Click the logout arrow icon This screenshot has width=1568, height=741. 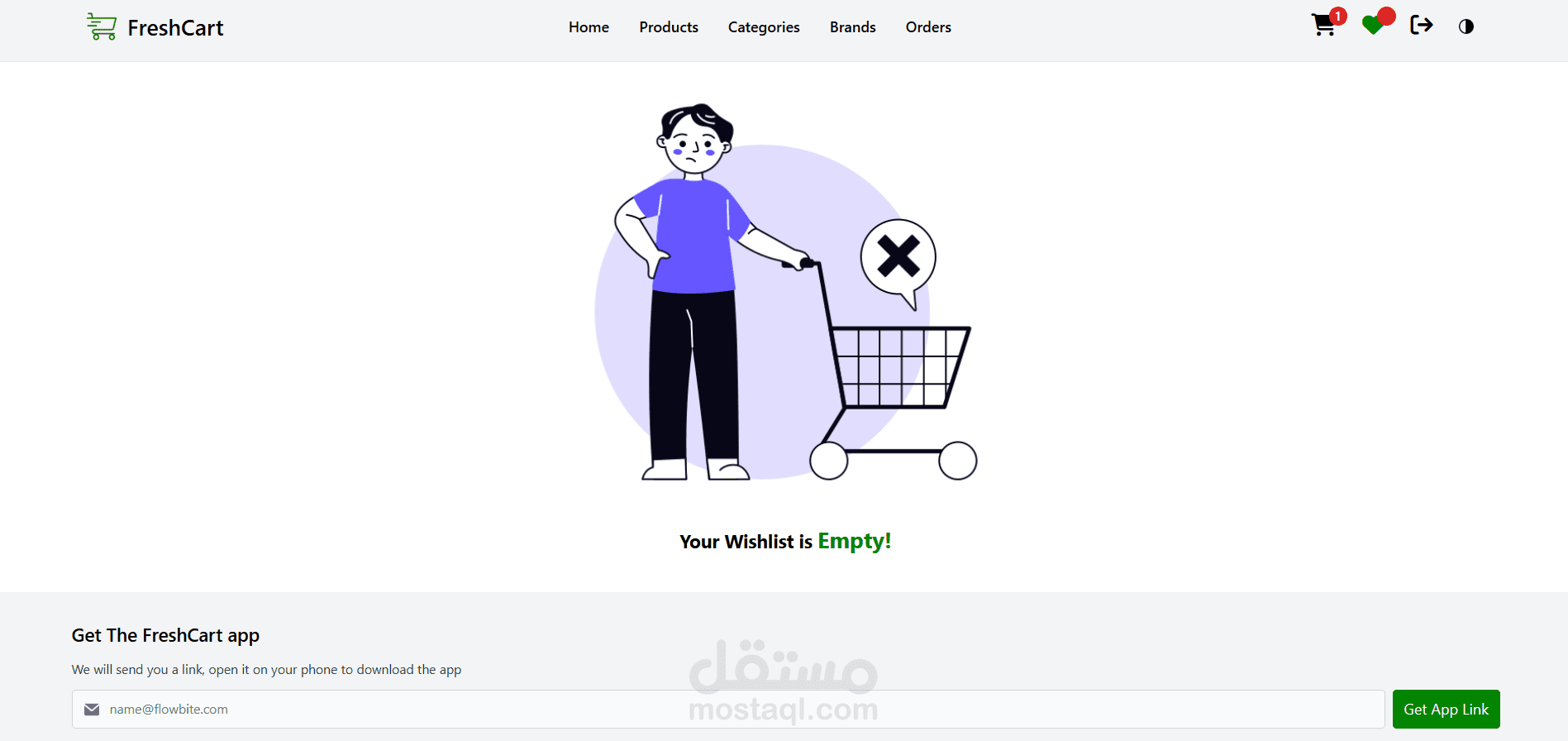1422,26
